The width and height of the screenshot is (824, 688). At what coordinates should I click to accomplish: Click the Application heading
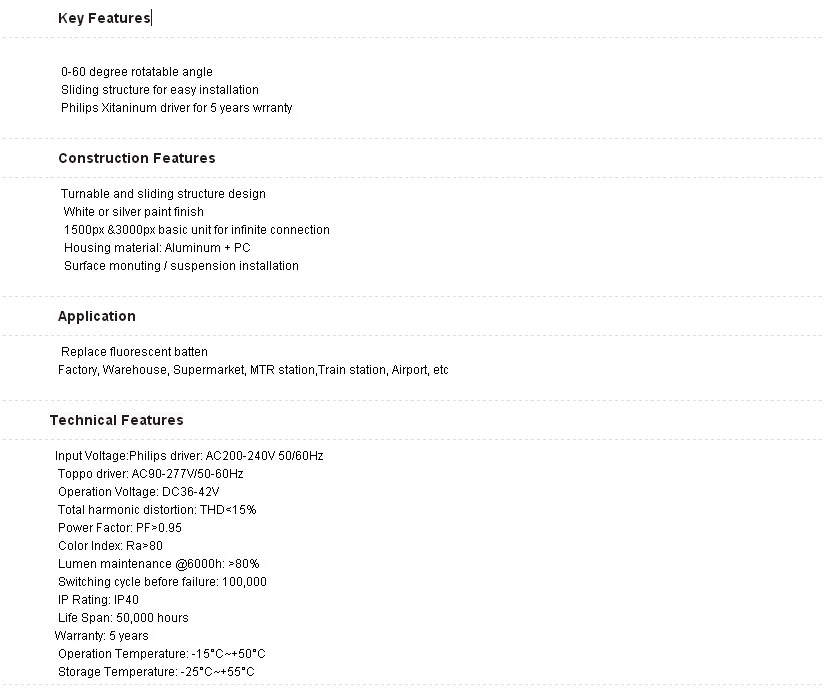coord(97,316)
